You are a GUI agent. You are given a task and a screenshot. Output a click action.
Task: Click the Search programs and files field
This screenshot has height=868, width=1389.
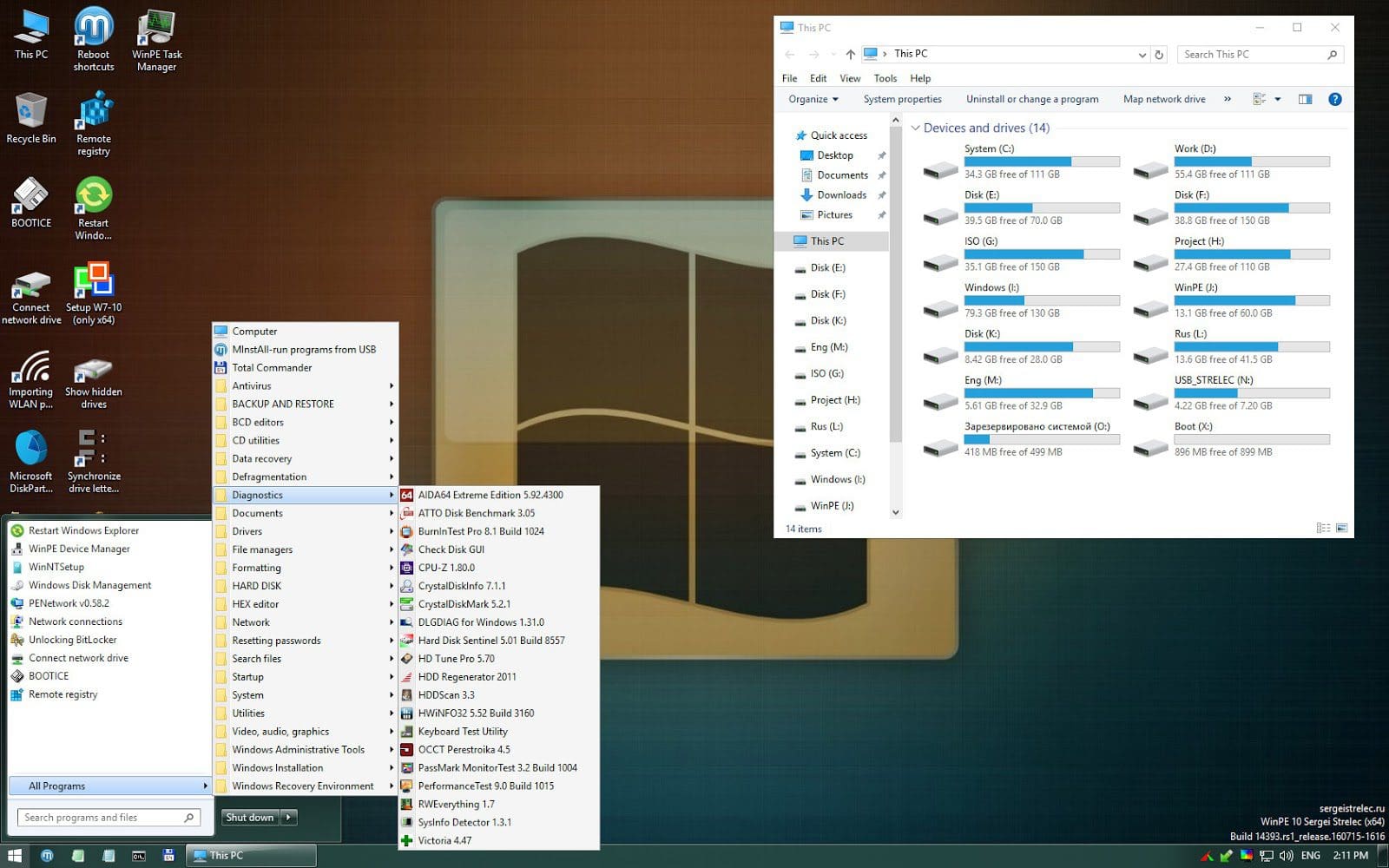(109, 817)
